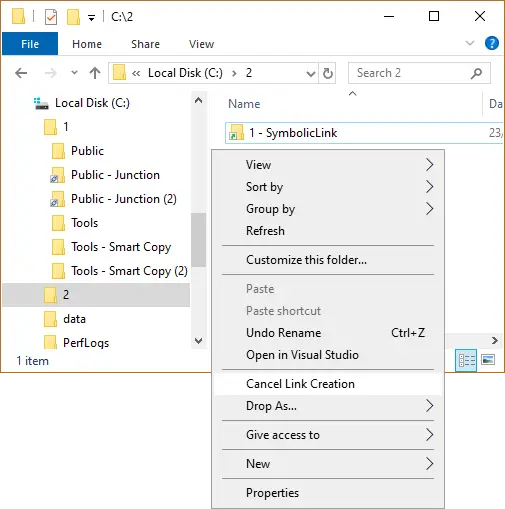
Task: Open the Home ribbon tab
Action: 87,44
